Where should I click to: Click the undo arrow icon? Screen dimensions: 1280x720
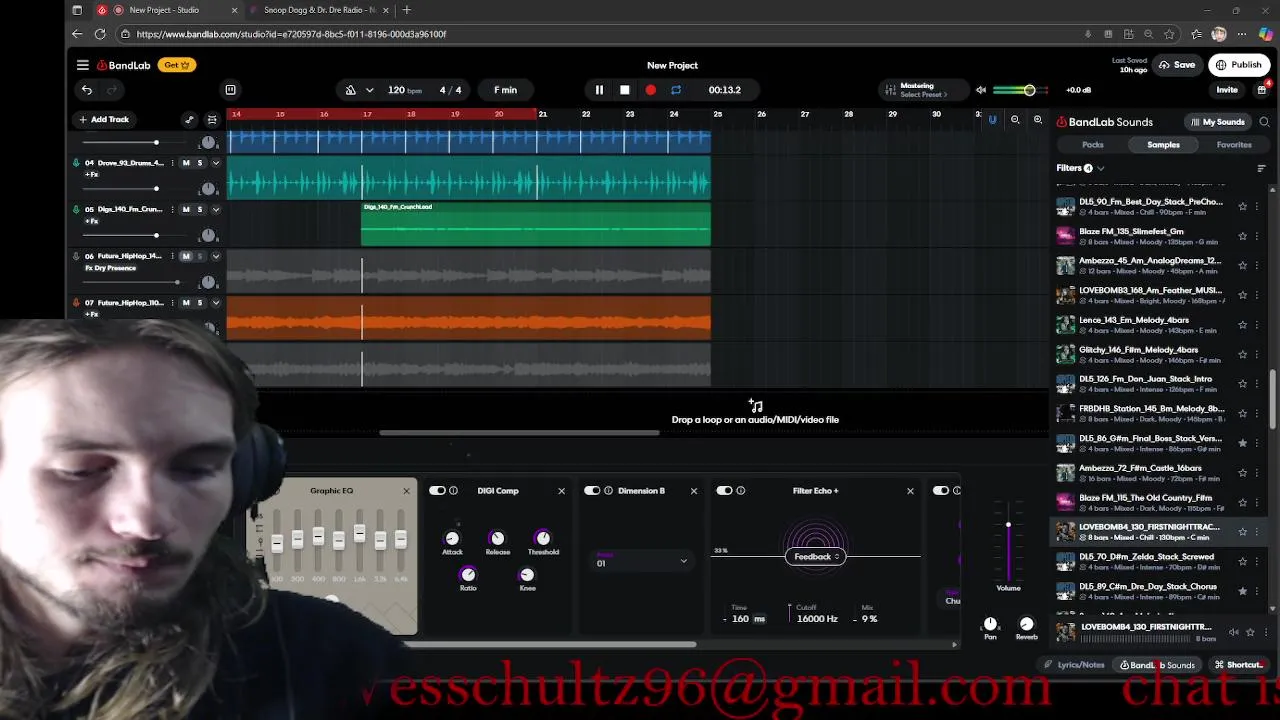(87, 90)
